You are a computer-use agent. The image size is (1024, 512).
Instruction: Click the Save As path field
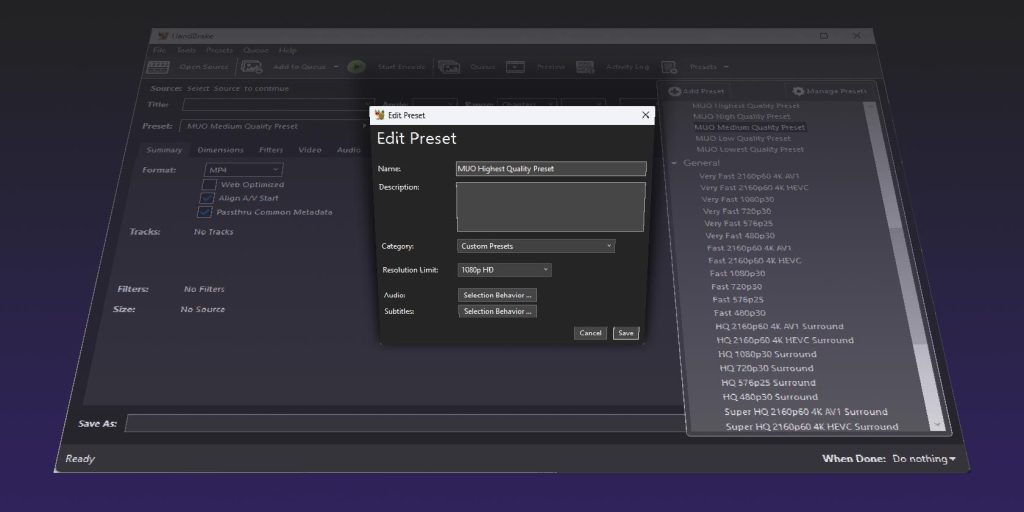[405, 423]
